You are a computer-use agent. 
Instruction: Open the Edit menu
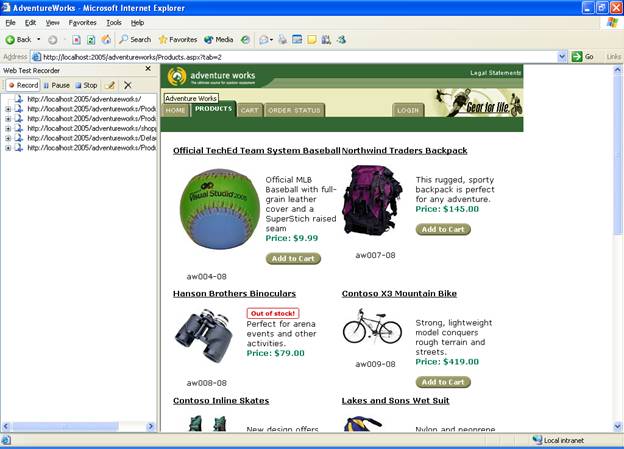30,23
